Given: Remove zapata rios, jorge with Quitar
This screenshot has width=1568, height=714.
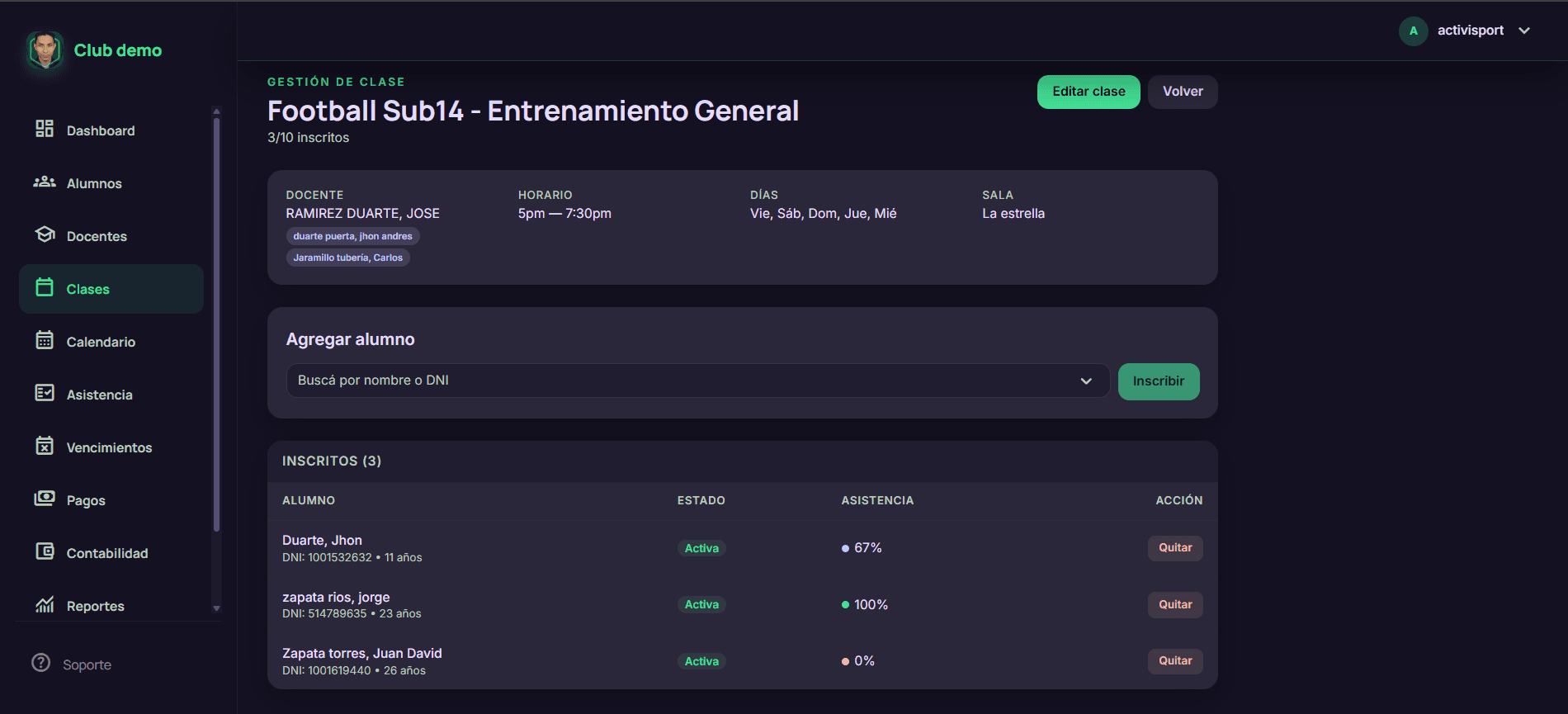Looking at the screenshot, I should 1175,605.
